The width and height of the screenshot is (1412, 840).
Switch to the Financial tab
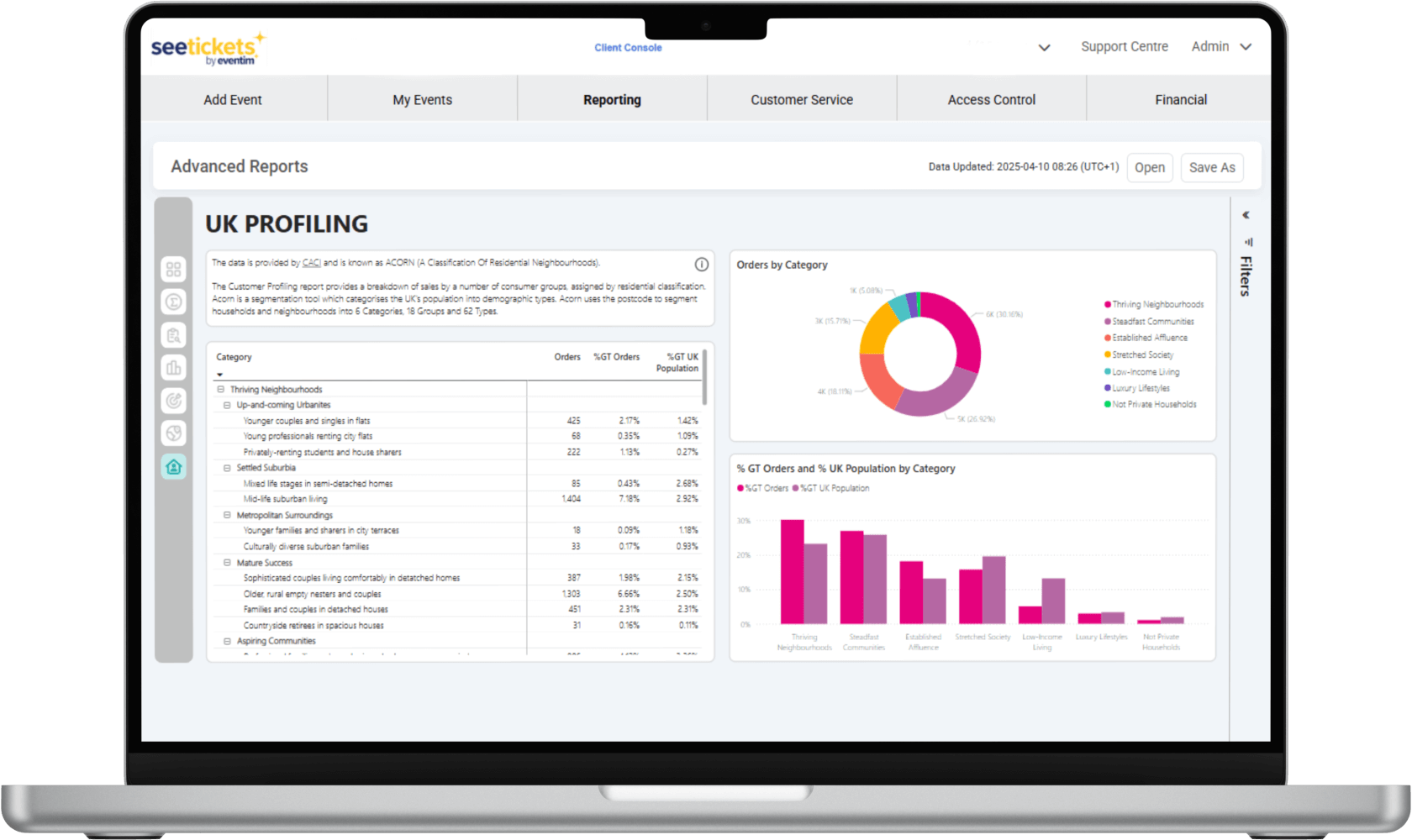click(1180, 100)
